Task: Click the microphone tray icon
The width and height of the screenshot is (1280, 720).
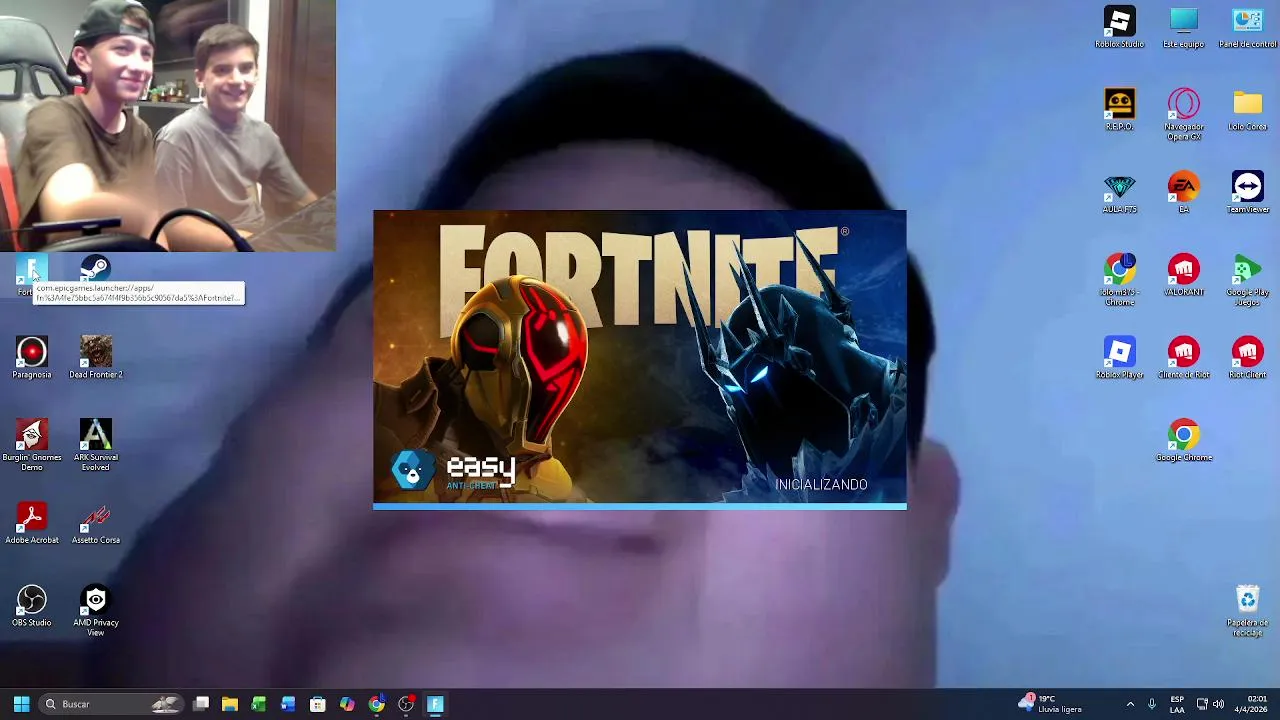Action: click(x=1152, y=704)
